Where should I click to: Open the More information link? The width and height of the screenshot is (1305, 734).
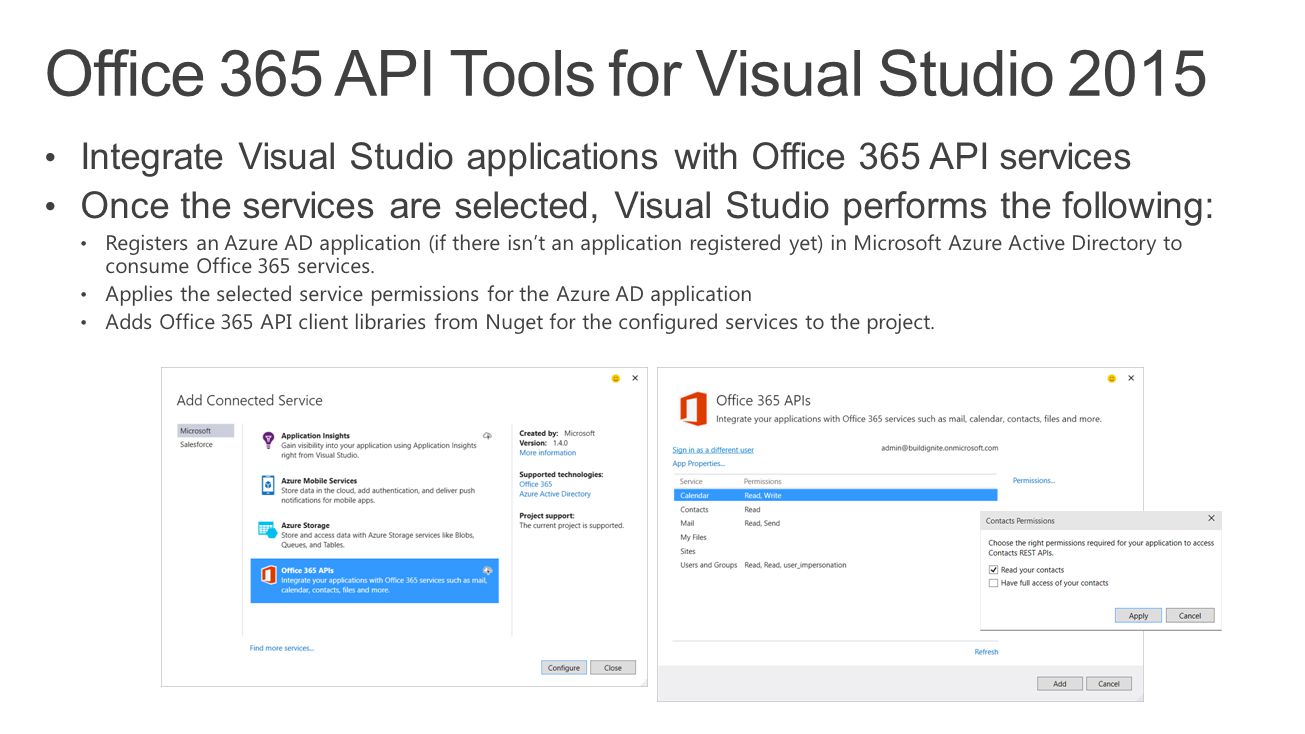(547, 453)
